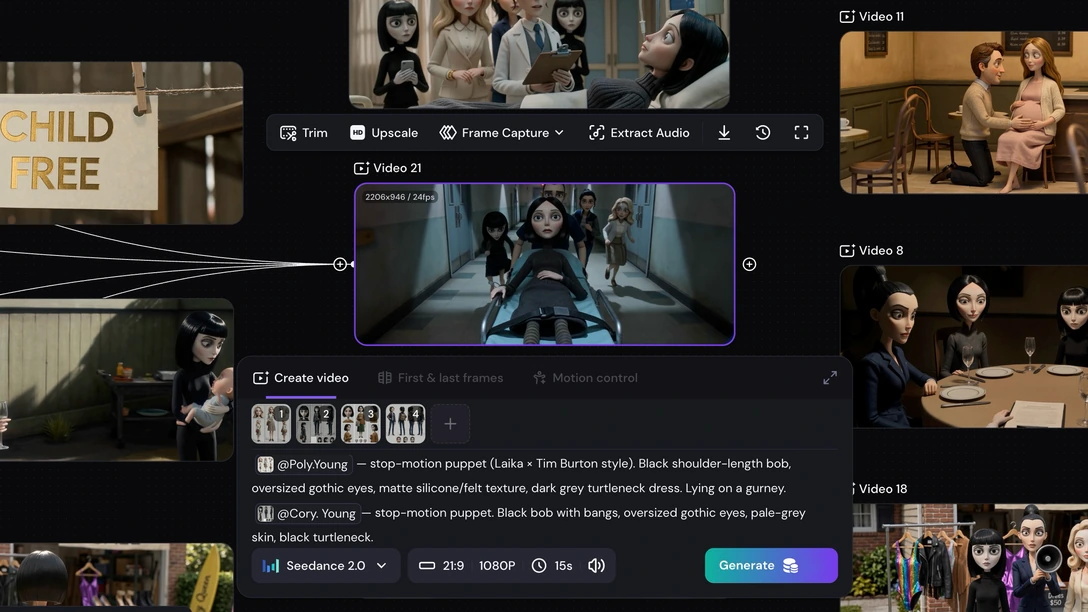Screen dimensions: 1088x612
Task: Expand the prompt panel with the arrows icon
Action: tap(830, 377)
